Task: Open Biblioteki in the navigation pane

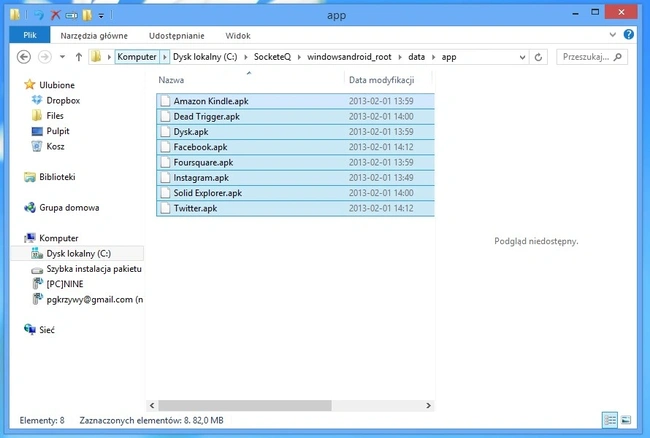Action: (x=50, y=177)
